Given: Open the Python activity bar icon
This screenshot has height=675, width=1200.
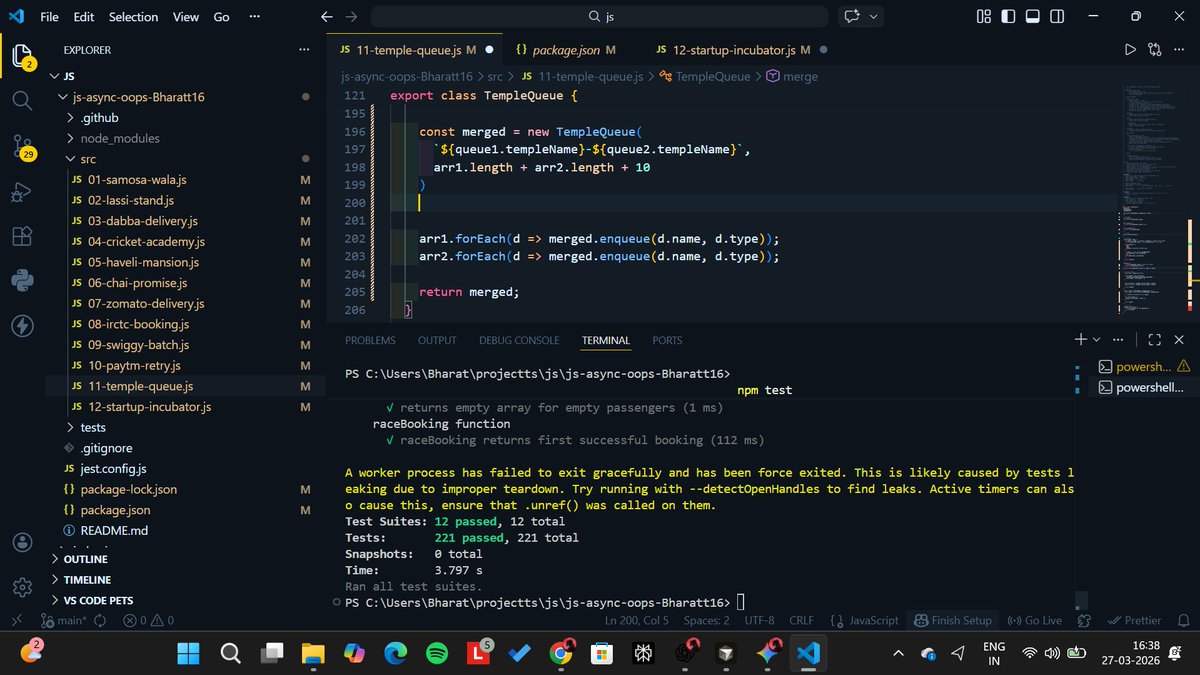Looking at the screenshot, I should pyautogui.click(x=22, y=281).
